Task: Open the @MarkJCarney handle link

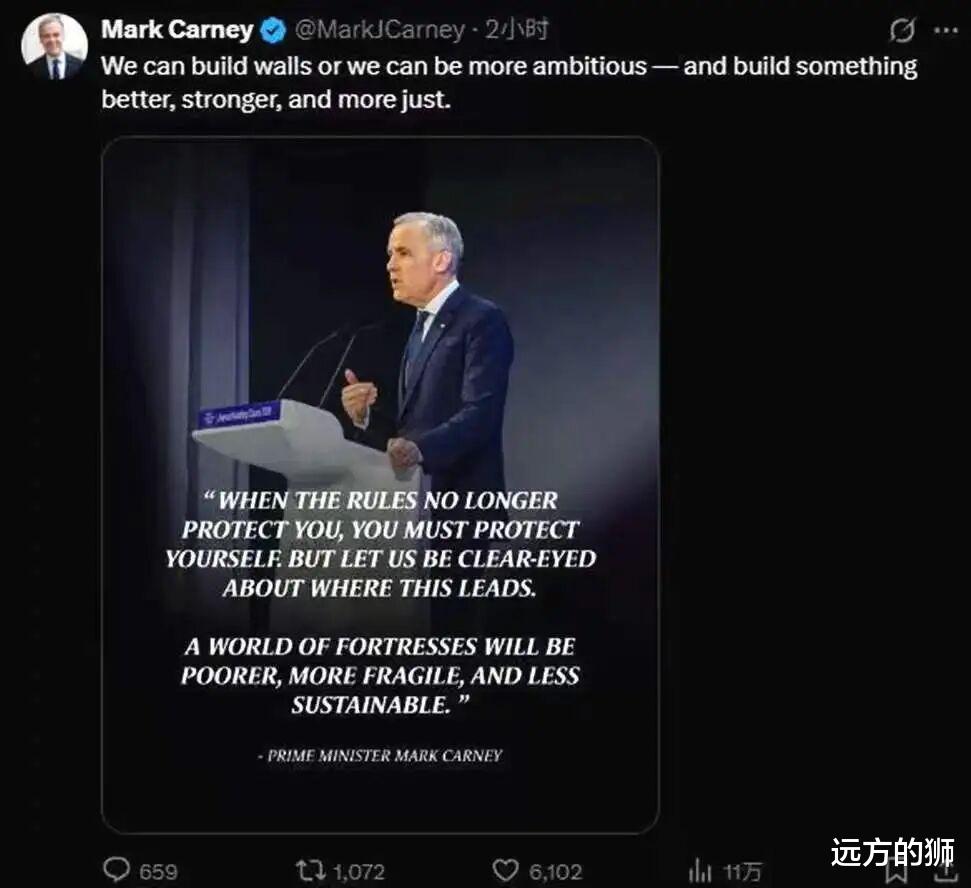Action: point(380,31)
